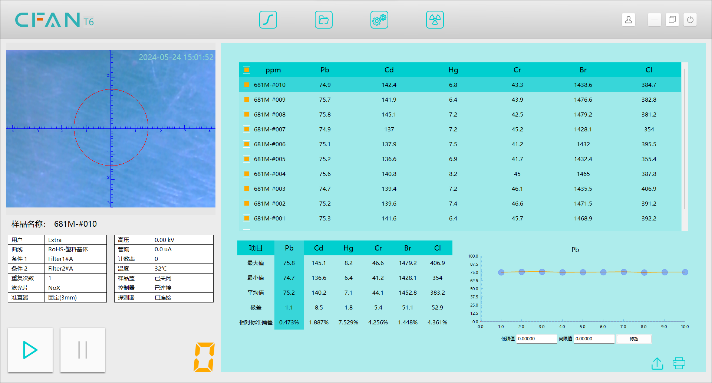The image size is (712, 383).
Task: Click the printer icon at bottom right
Action: click(x=679, y=363)
